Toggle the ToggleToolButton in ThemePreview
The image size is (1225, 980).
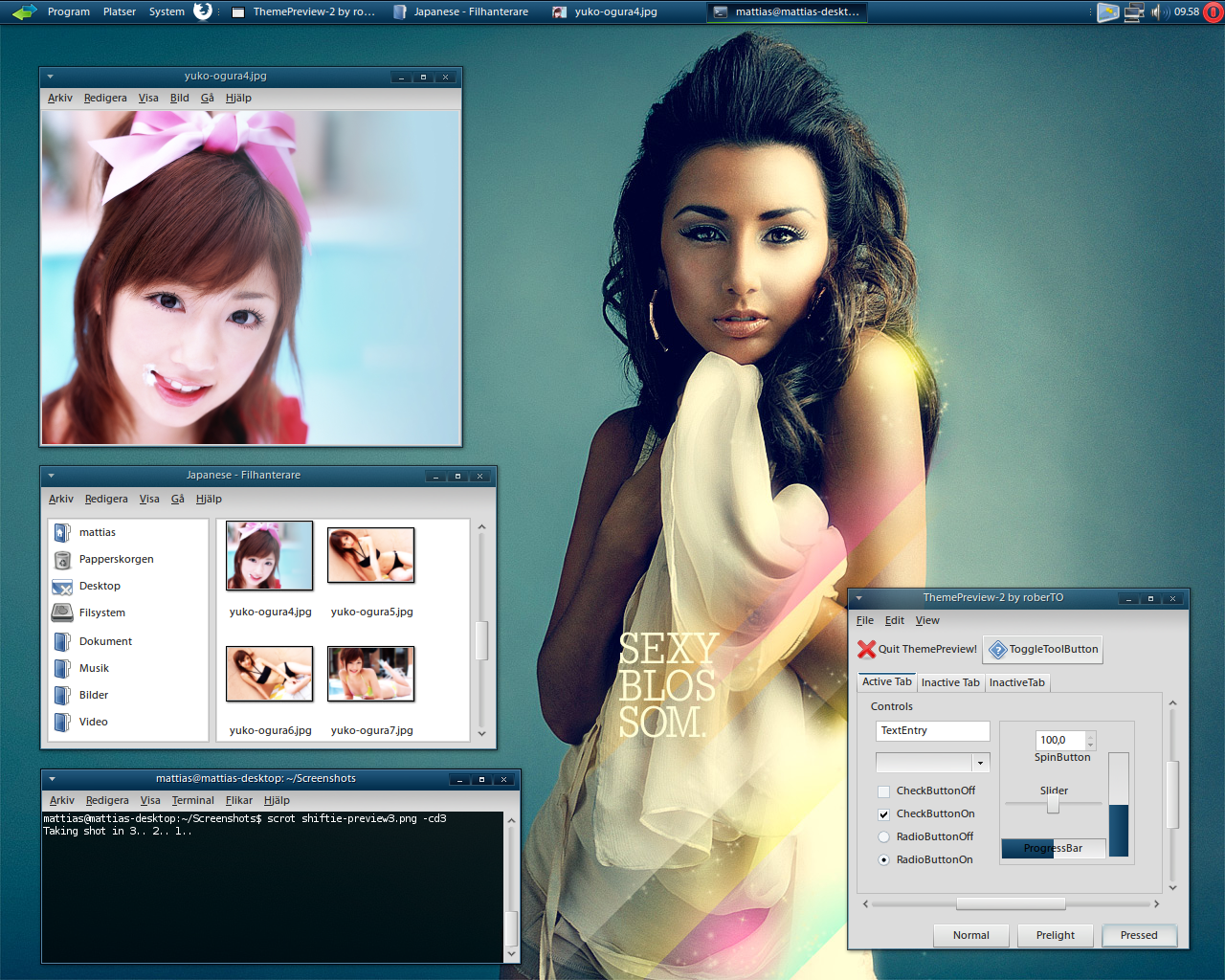[x=1043, y=650]
